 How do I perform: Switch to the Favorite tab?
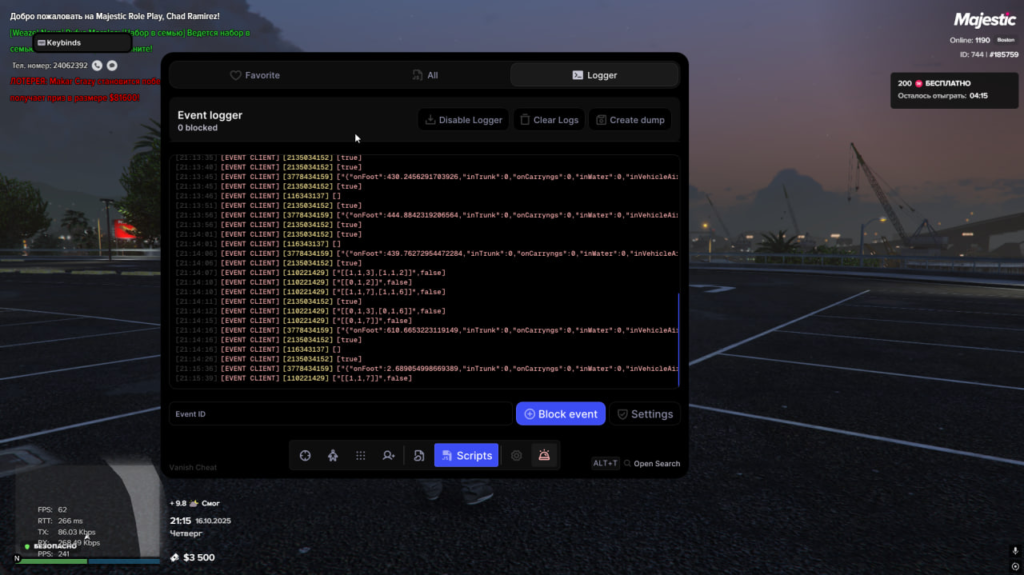point(255,75)
